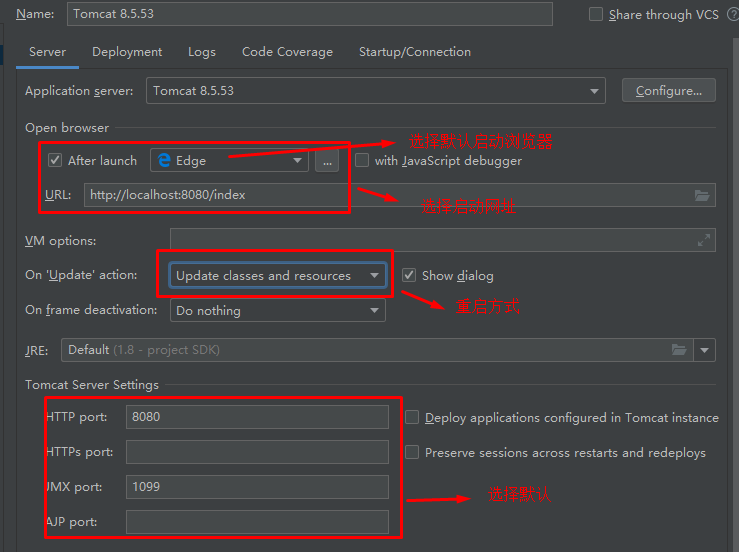Click the empty HTTPs port field
The width and height of the screenshot is (739, 552).
point(257,452)
